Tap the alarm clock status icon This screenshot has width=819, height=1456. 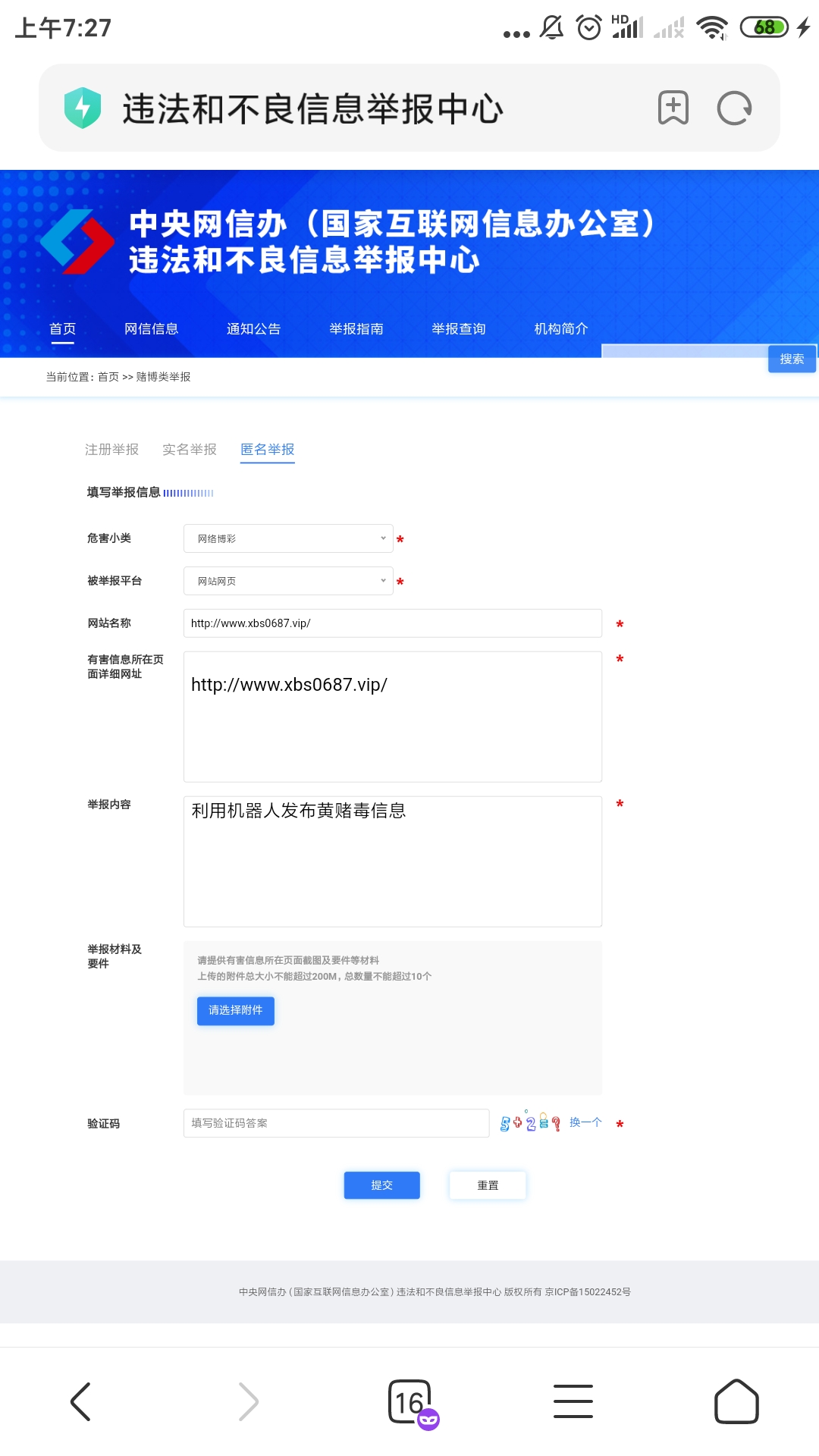pos(589,27)
